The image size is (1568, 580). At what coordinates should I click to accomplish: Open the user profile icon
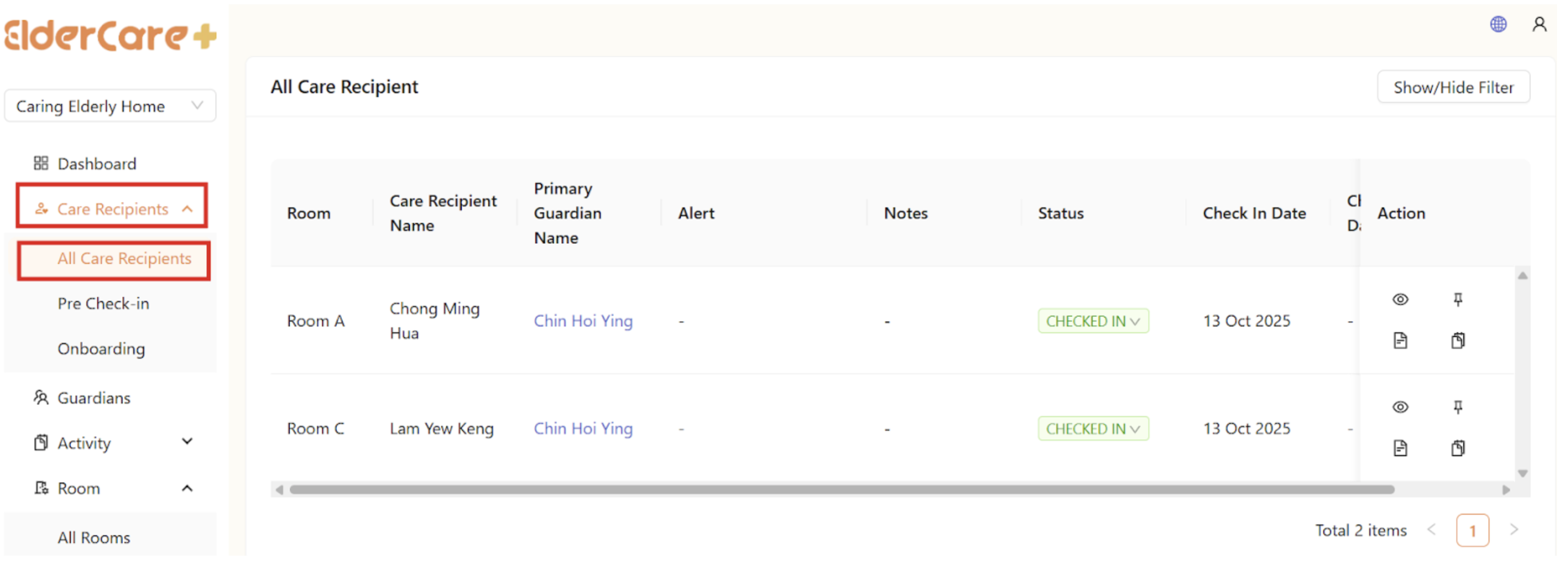point(1539,24)
